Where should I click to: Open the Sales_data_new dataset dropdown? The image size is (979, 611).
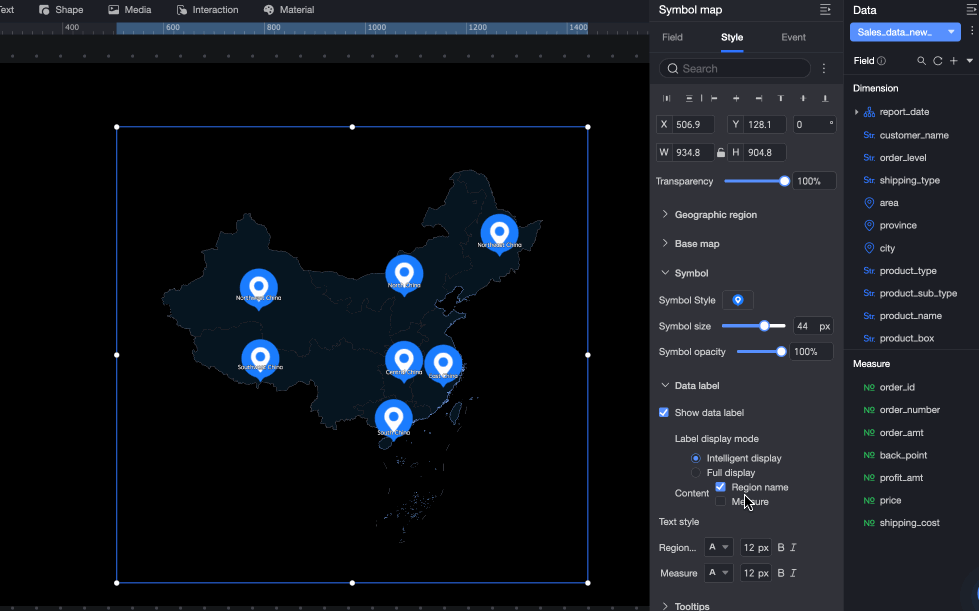905,32
